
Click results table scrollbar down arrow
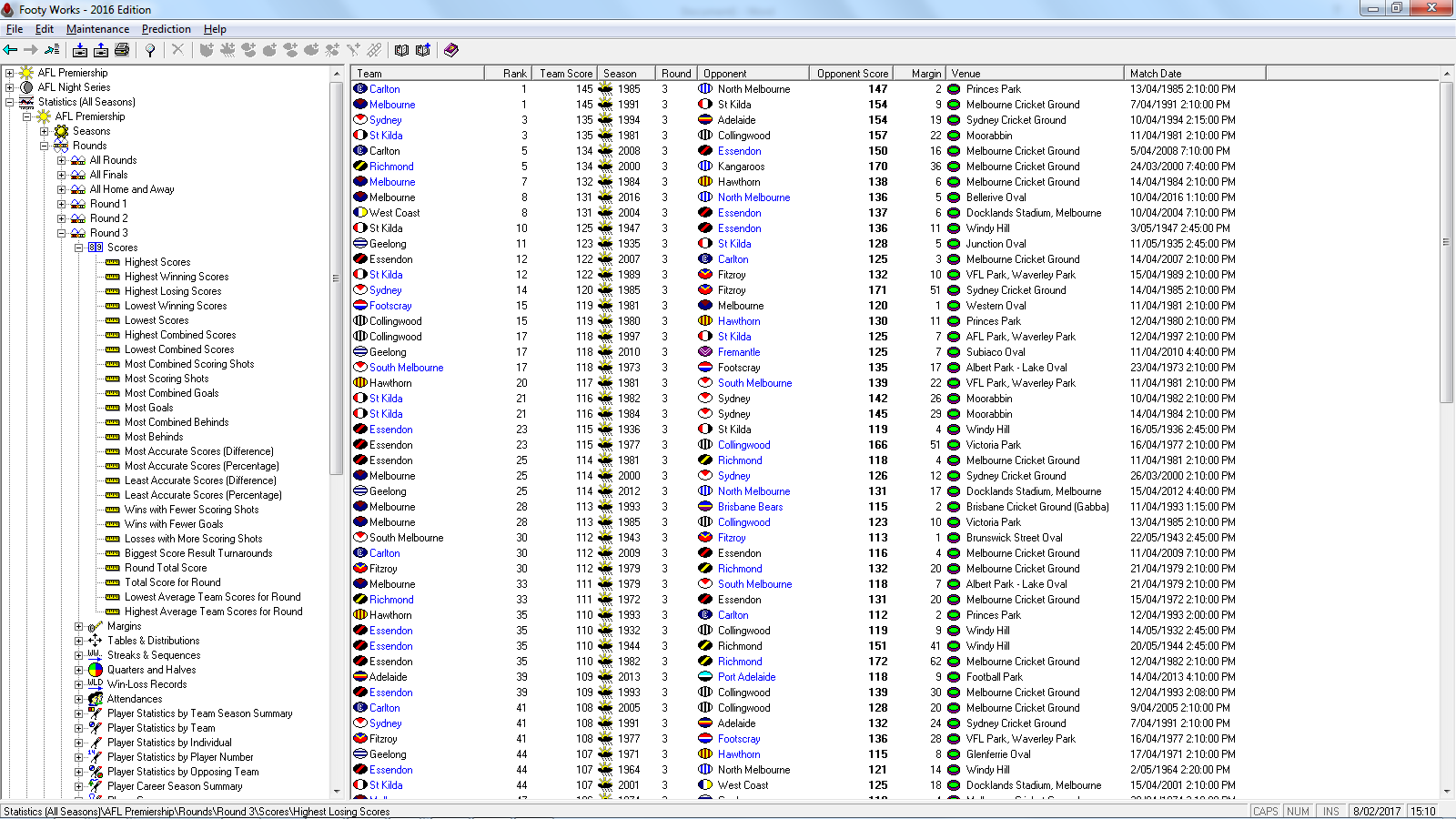(x=1447, y=792)
